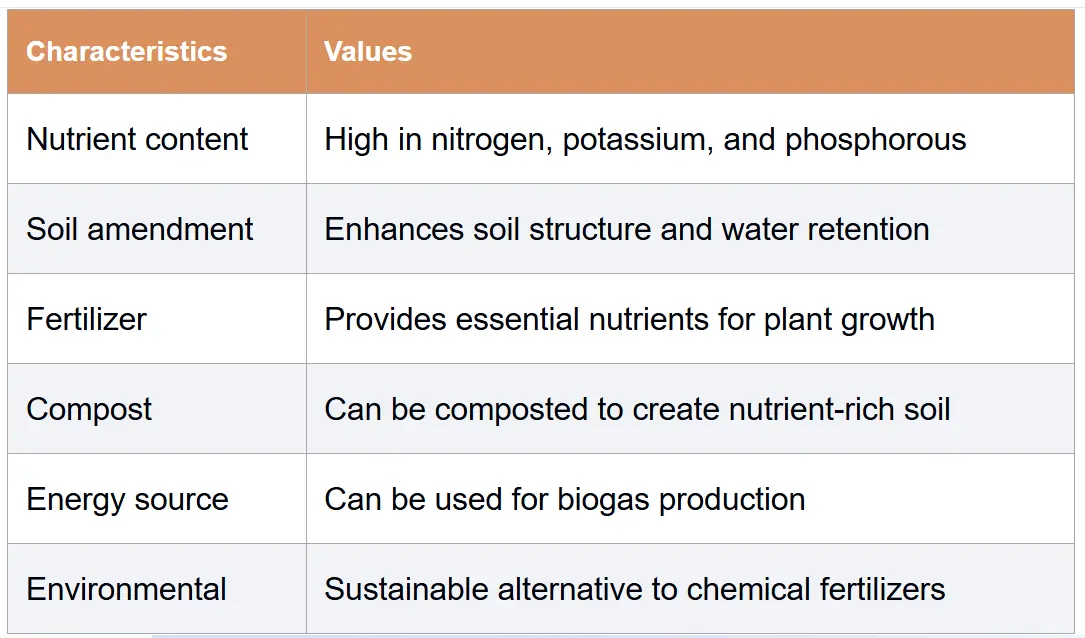Click 'High in nitrogen, potassium, and phosphorous' cell
Image resolution: width=1085 pixels, height=638 pixels.
(691, 138)
